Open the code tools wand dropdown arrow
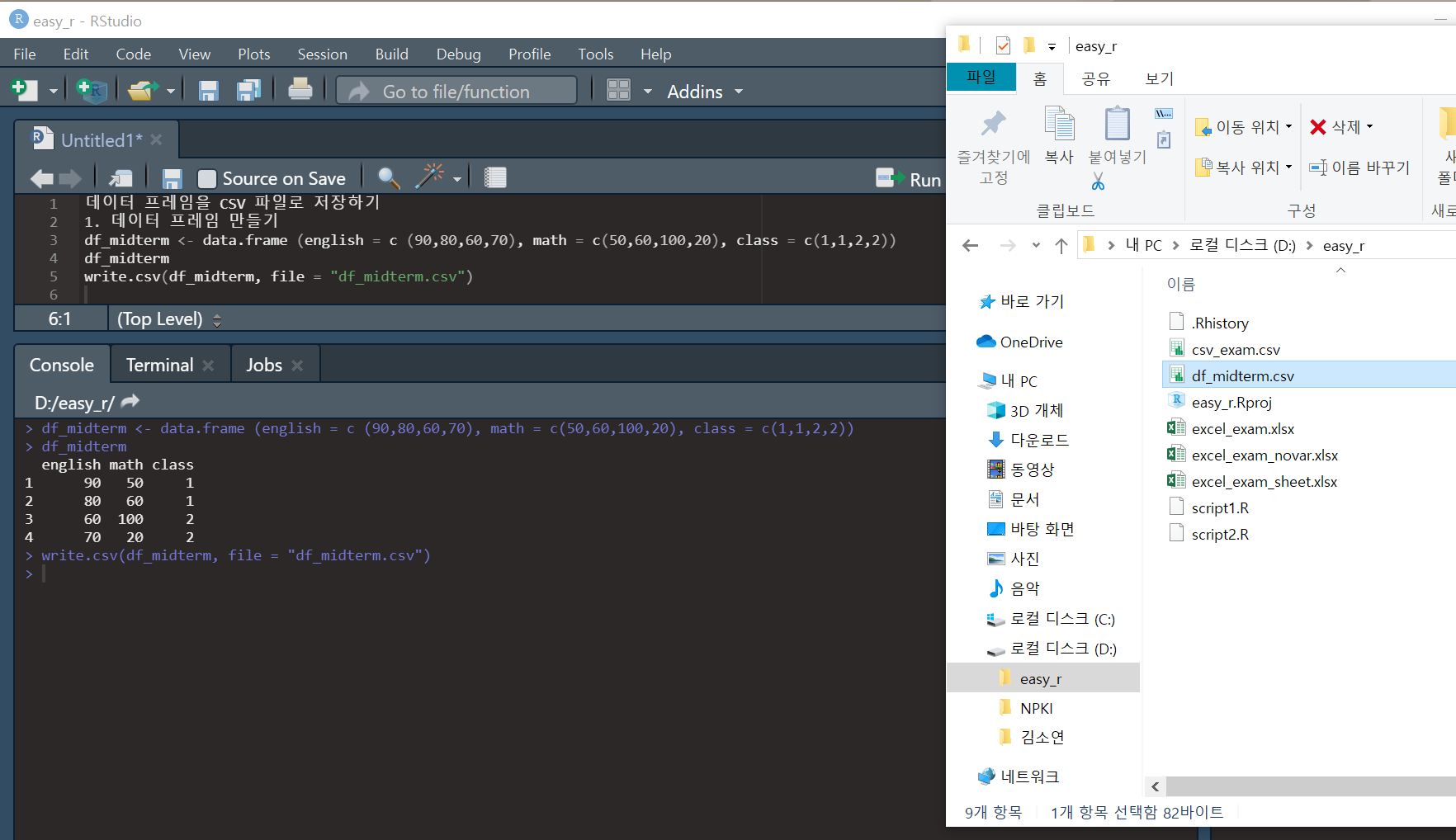Viewport: 1456px width, 840px height. (457, 179)
